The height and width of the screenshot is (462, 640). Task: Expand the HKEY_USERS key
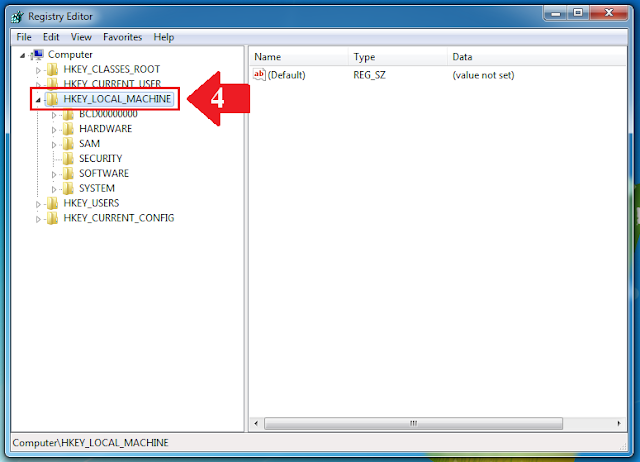point(38,204)
